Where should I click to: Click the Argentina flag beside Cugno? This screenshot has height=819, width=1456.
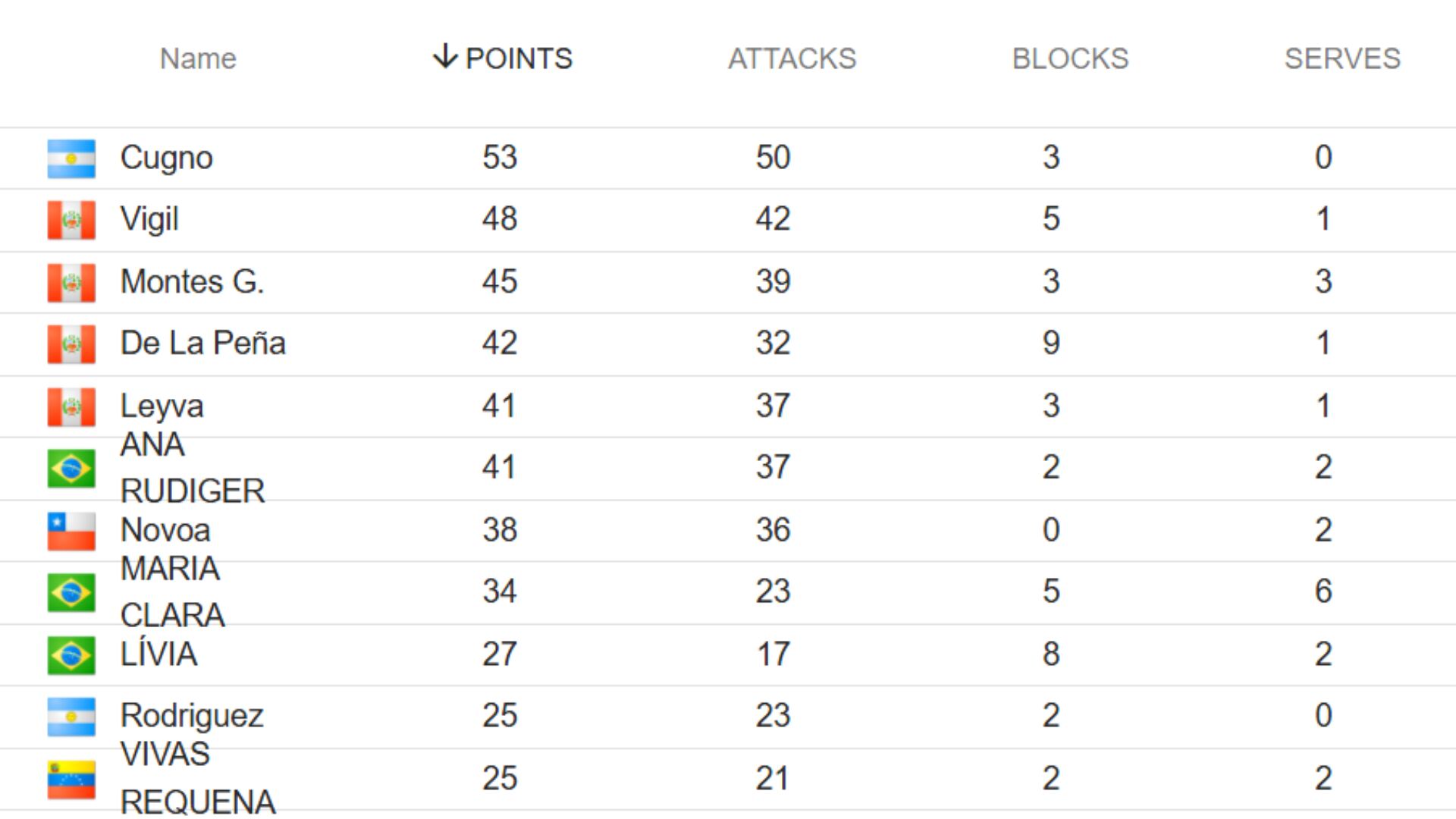pos(71,158)
